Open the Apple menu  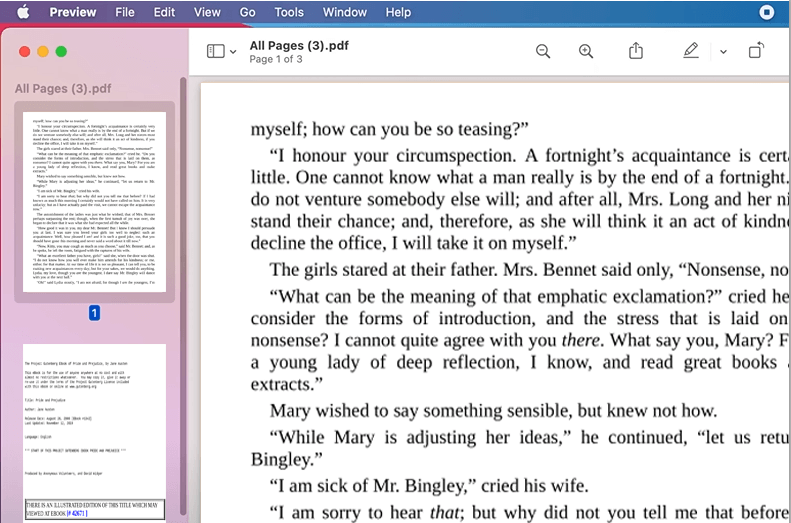(23, 12)
